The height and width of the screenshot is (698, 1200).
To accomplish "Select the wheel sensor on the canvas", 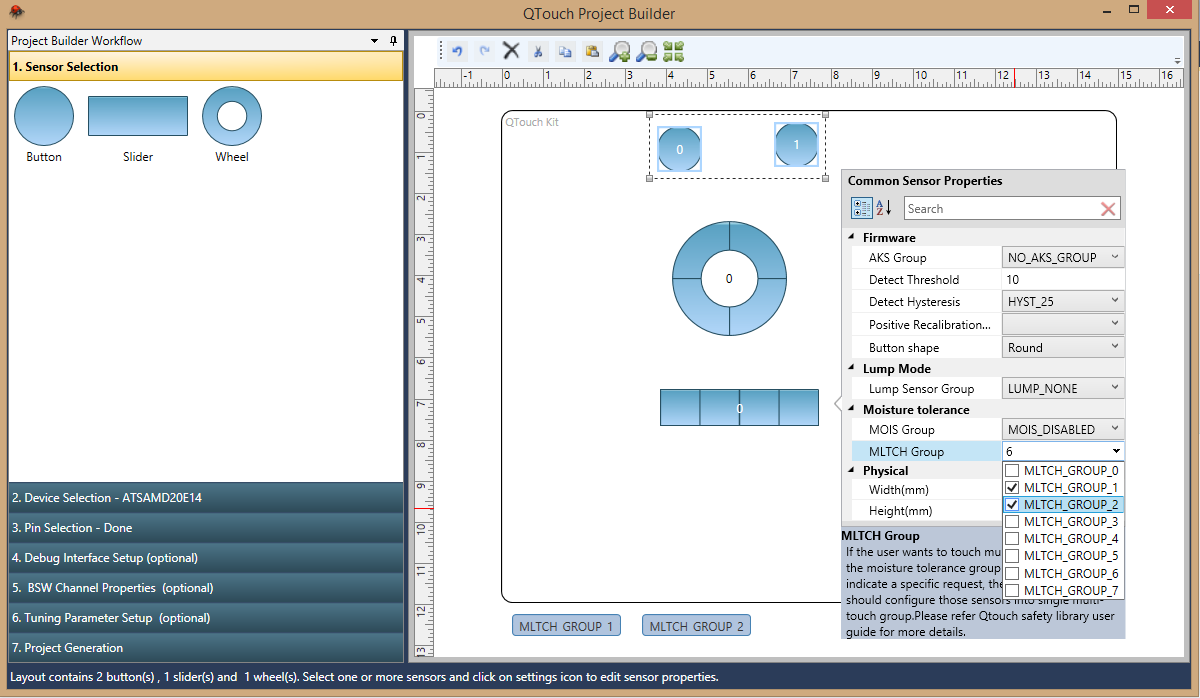I will coord(729,278).
